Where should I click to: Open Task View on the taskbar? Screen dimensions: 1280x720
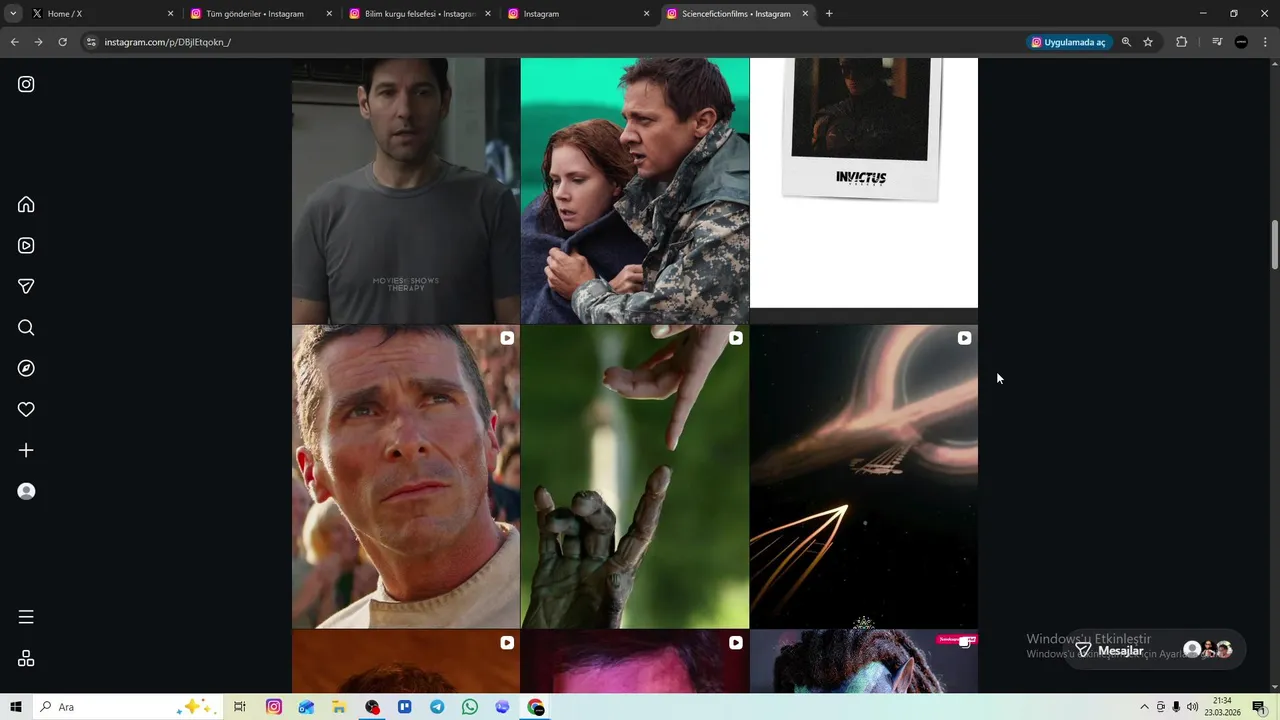[240, 707]
